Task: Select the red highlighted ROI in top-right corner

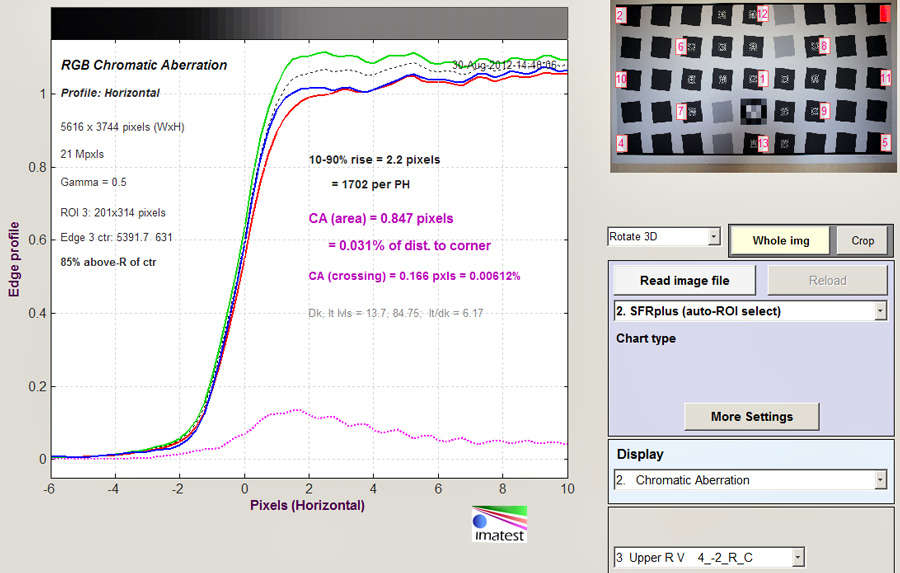Action: 884,13
